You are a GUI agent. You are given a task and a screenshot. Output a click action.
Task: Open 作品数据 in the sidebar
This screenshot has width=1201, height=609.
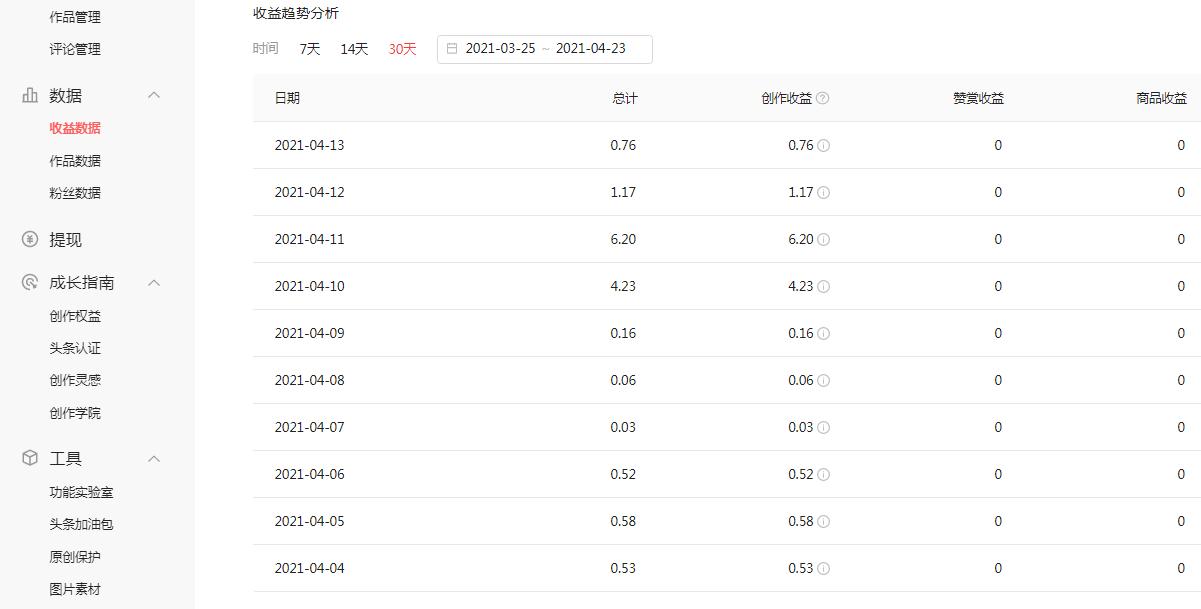point(75,161)
